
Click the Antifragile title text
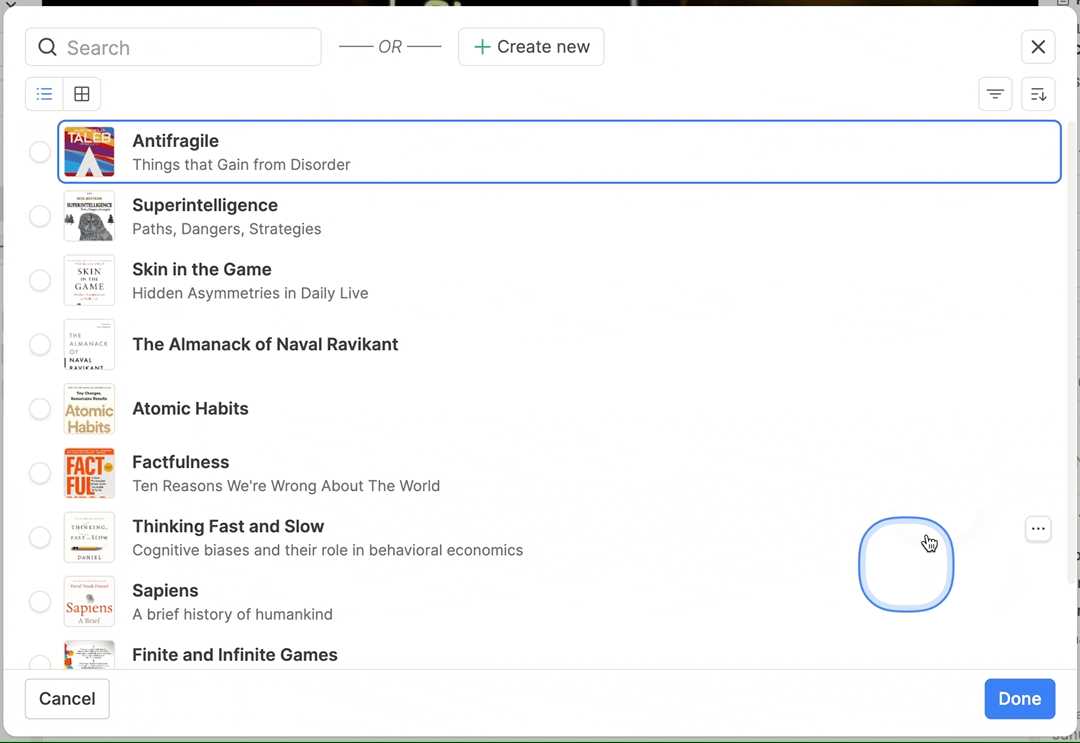pos(176,140)
